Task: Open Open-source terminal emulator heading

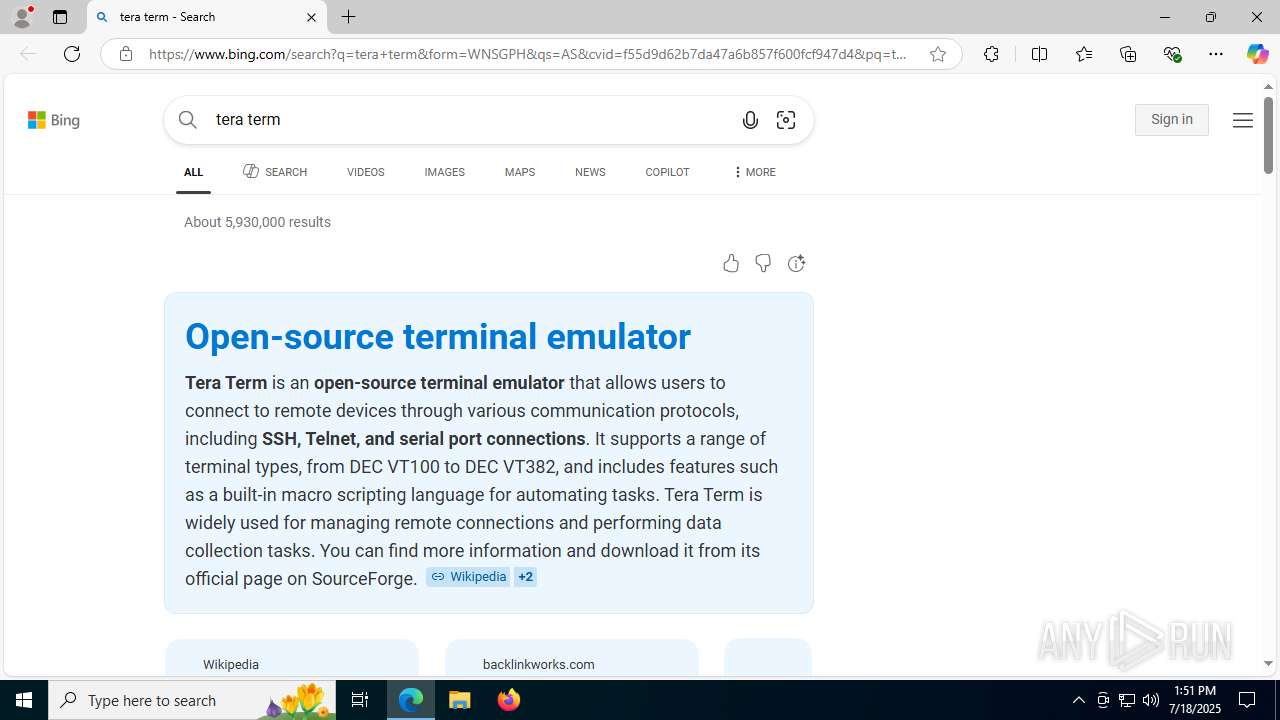Action: coord(438,337)
